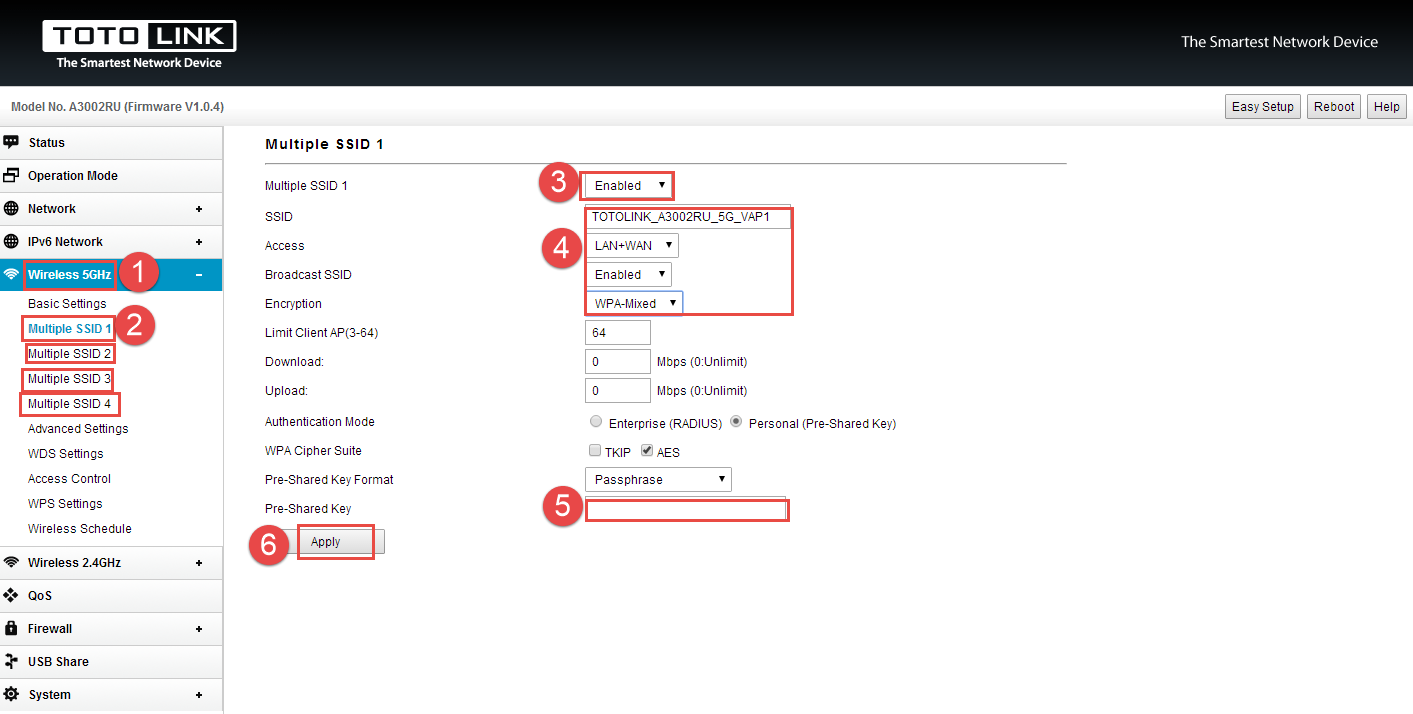Viewport: 1413px width, 714px height.
Task: Click the Reboot button
Action: (1334, 107)
